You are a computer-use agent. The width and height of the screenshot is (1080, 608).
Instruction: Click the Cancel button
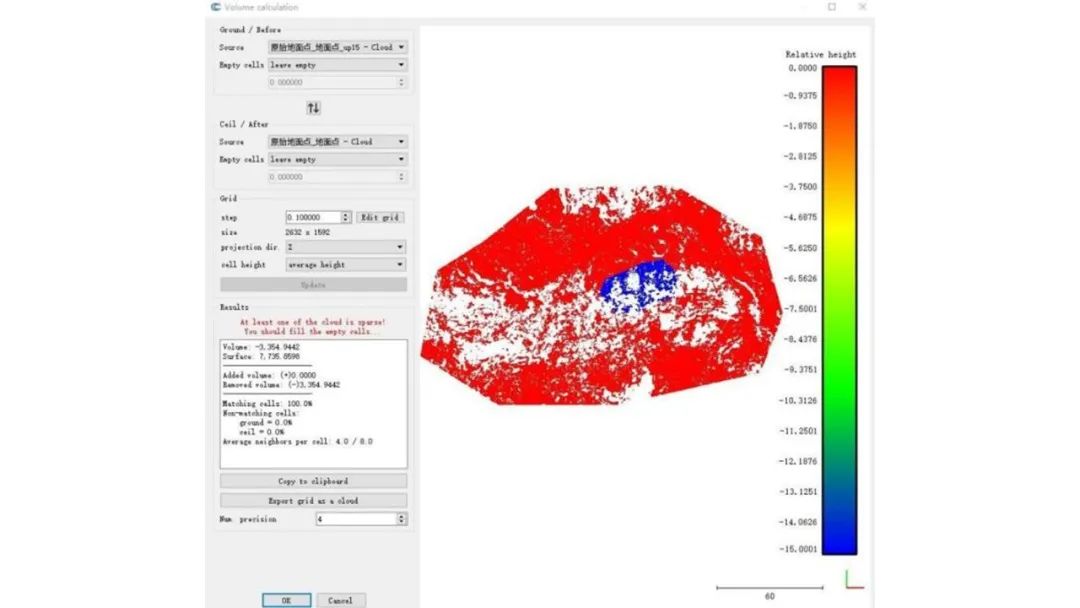pyautogui.click(x=340, y=600)
